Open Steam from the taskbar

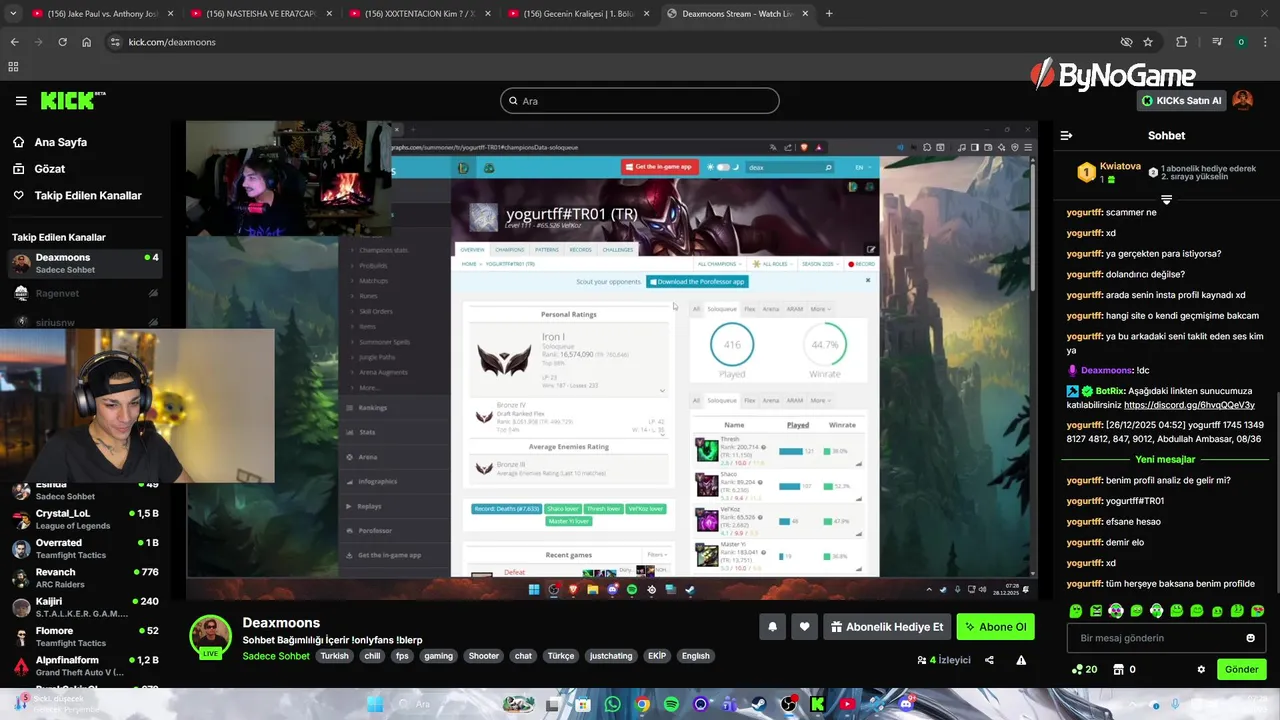[759, 705]
